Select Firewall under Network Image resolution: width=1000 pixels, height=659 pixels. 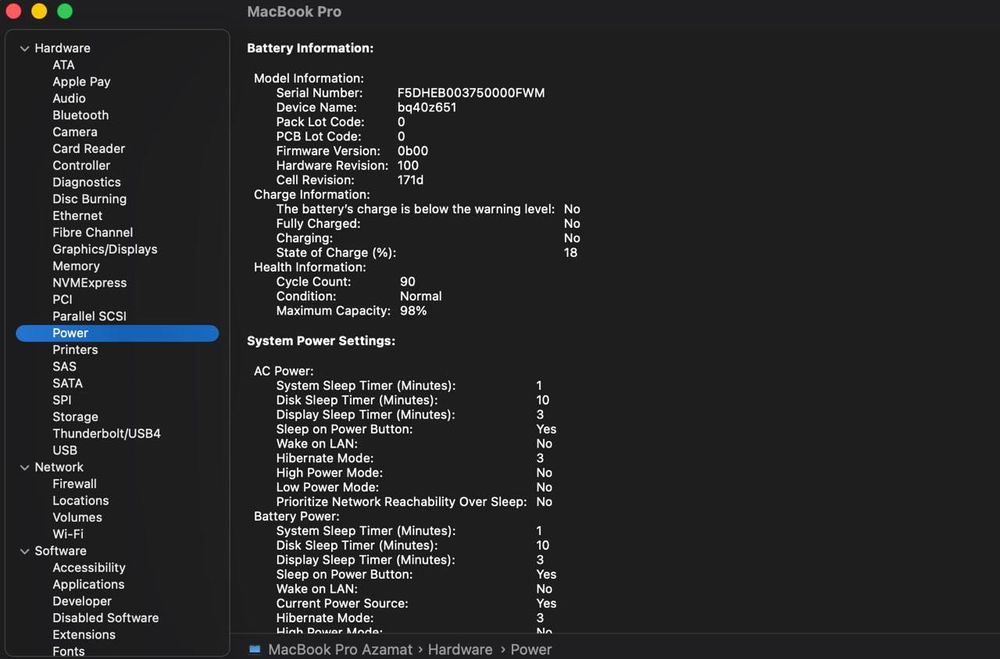[x=75, y=484]
